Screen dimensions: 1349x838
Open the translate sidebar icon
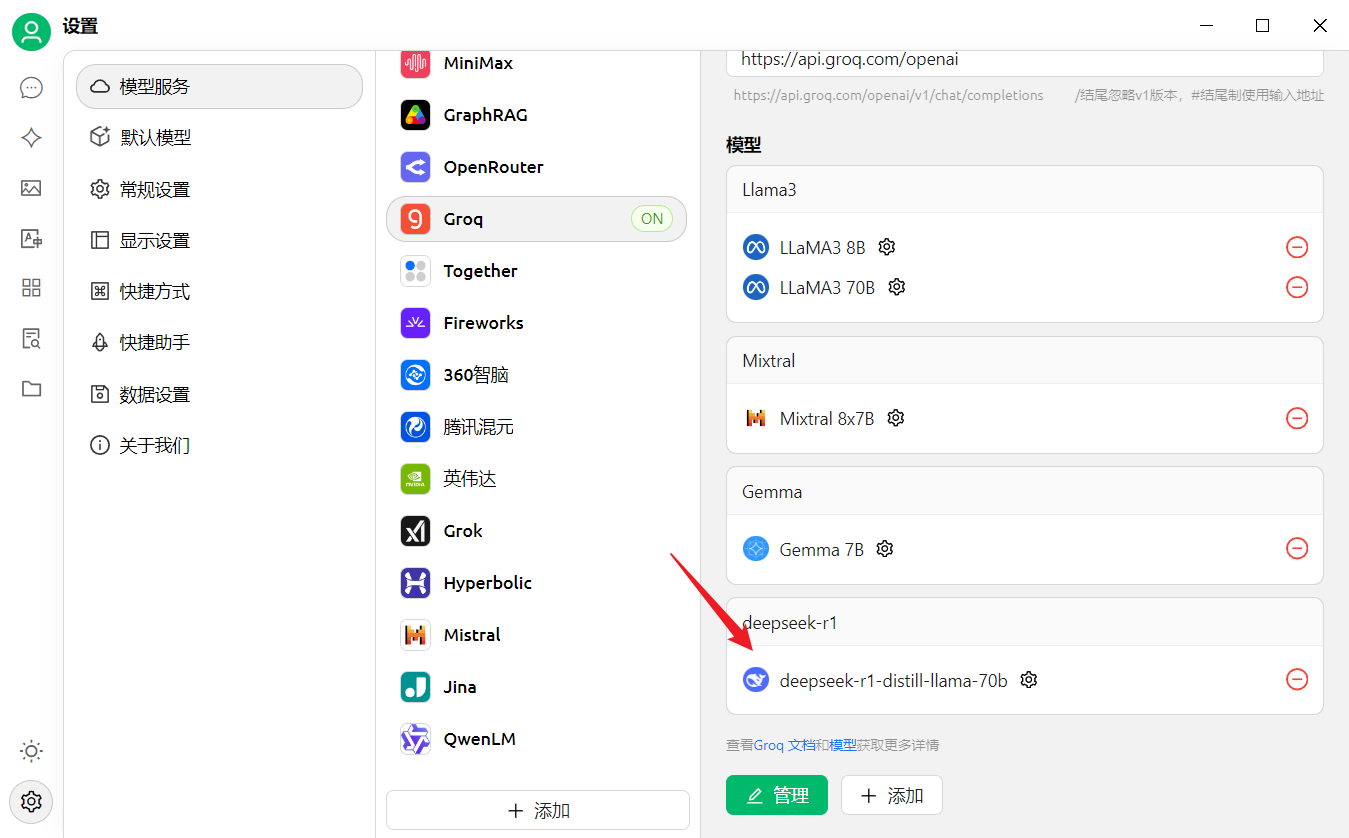click(31, 238)
